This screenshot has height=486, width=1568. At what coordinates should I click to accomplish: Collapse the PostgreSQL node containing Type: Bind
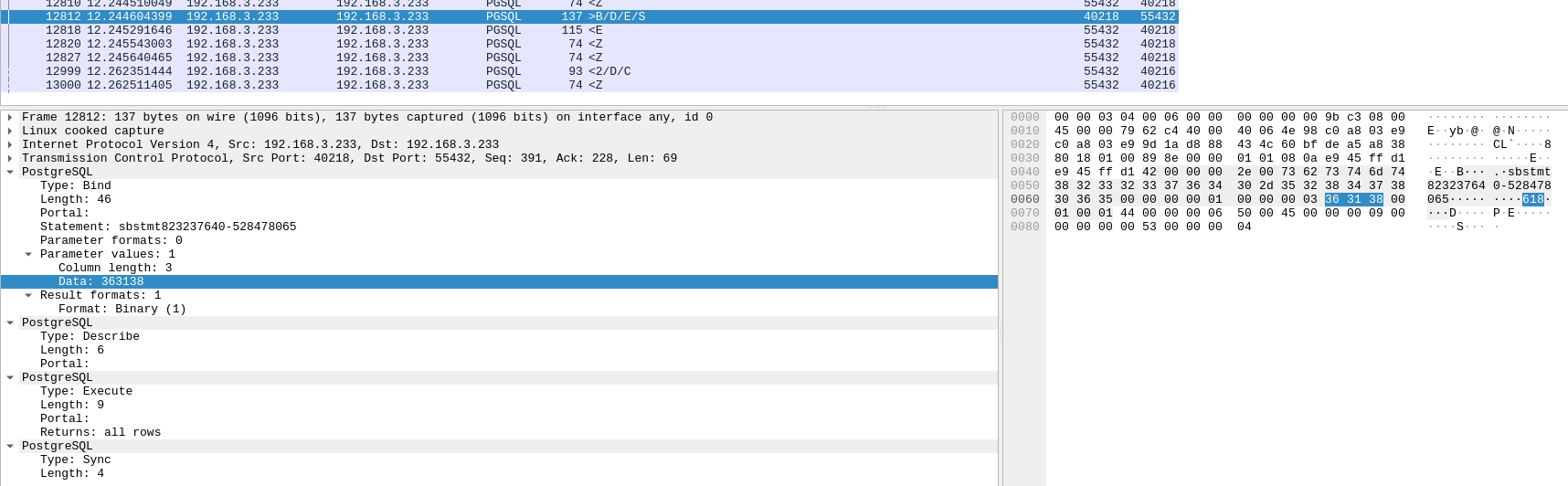tap(9, 172)
